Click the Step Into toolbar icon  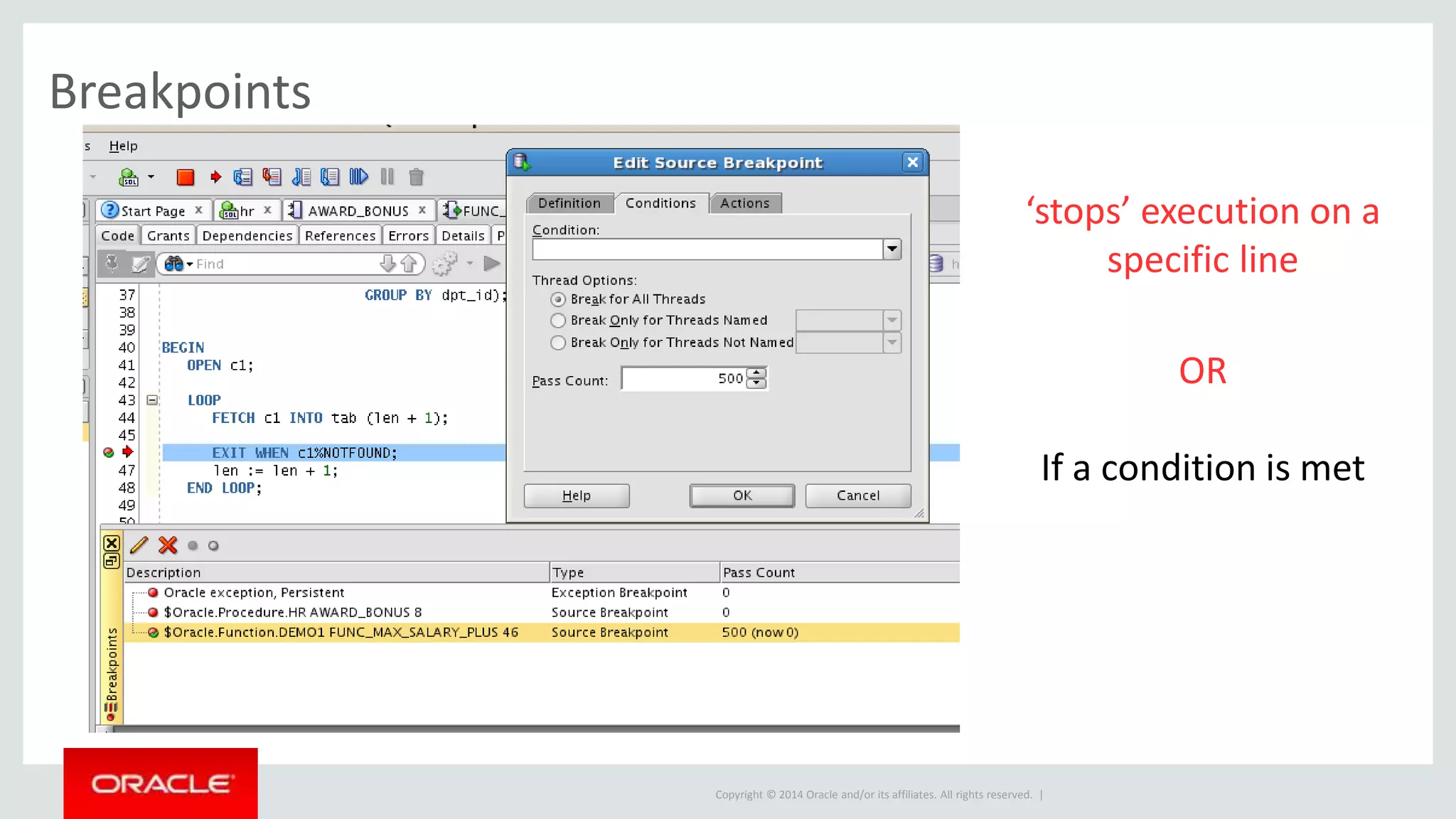click(272, 177)
